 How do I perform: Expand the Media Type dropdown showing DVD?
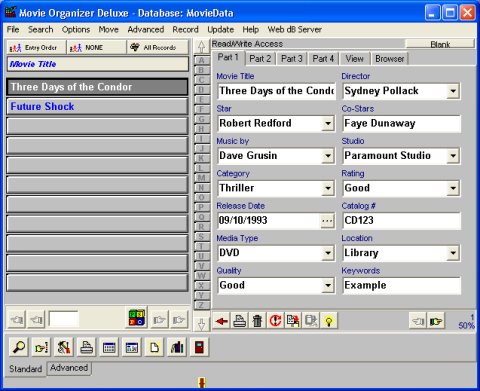pos(328,253)
